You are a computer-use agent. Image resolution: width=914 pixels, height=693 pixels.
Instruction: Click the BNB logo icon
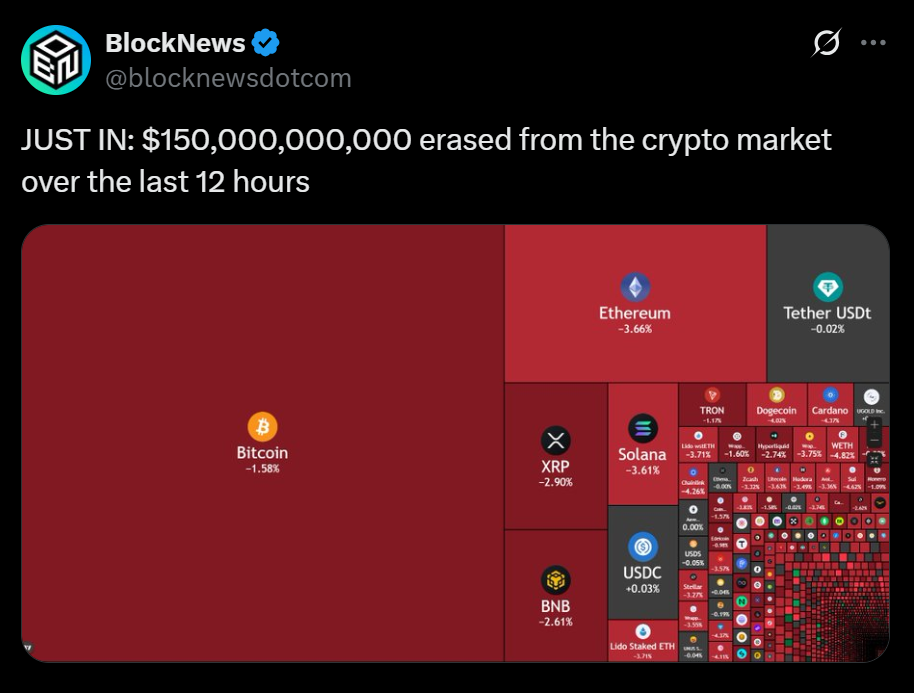pyautogui.click(x=555, y=580)
